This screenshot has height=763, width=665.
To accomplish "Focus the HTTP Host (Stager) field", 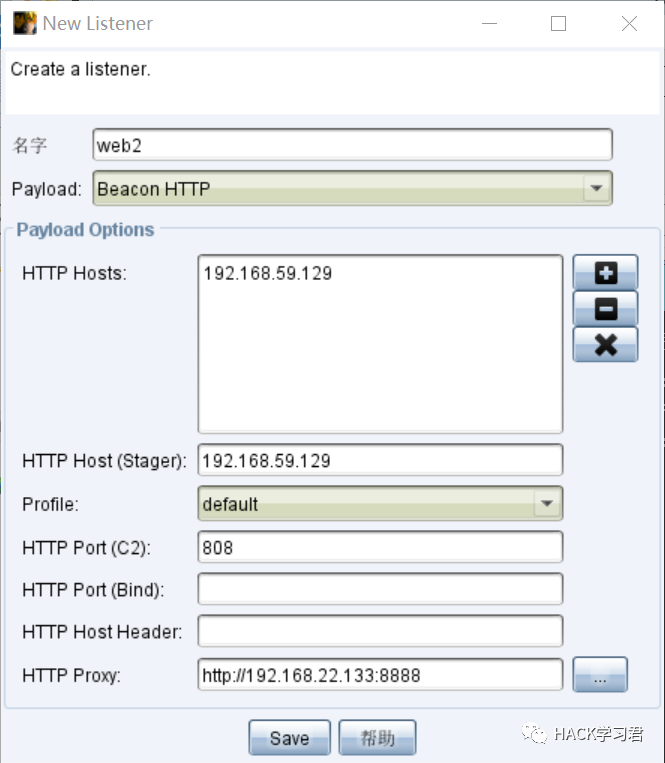I will pos(380,461).
